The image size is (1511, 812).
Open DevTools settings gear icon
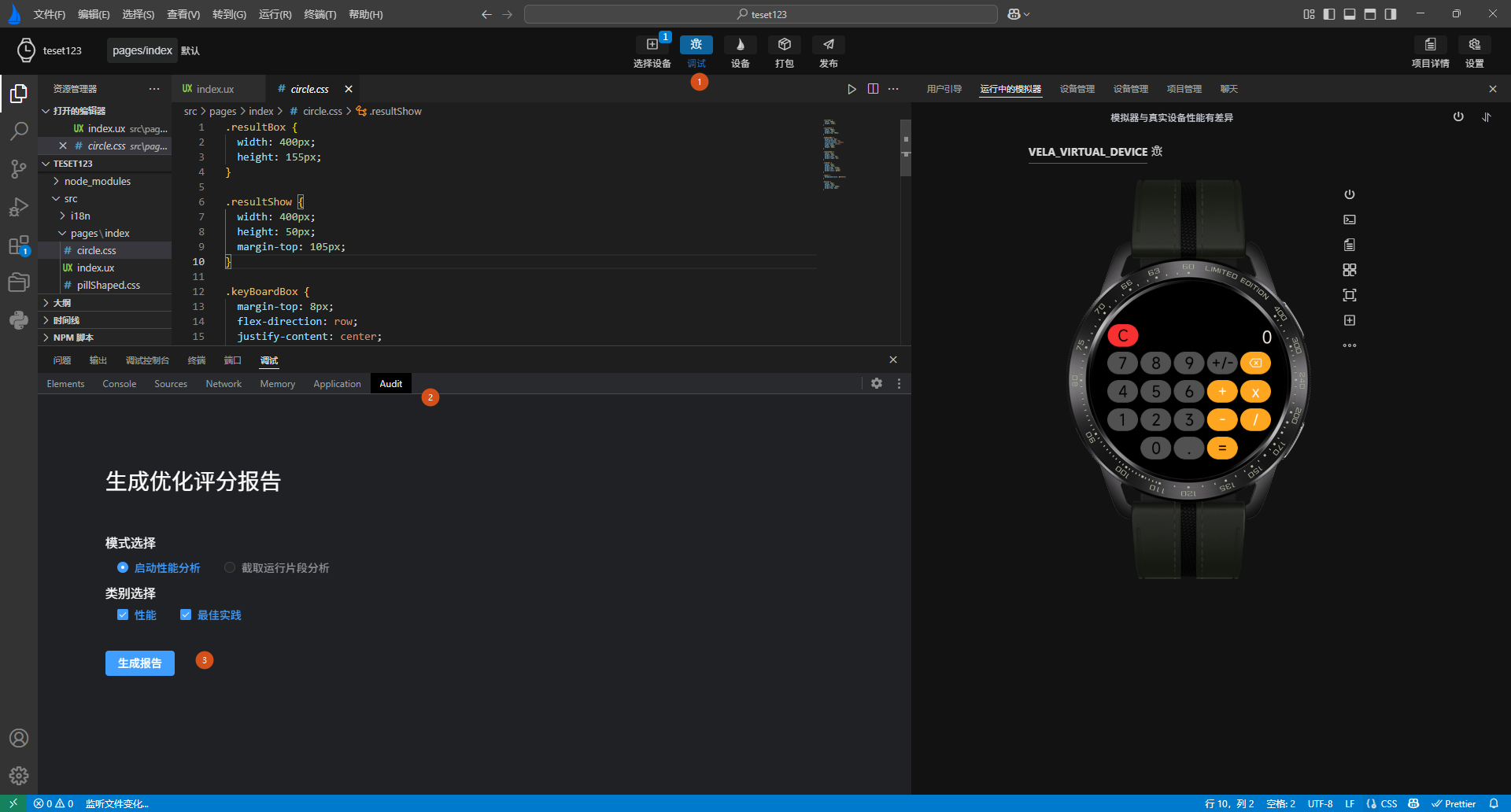[877, 383]
